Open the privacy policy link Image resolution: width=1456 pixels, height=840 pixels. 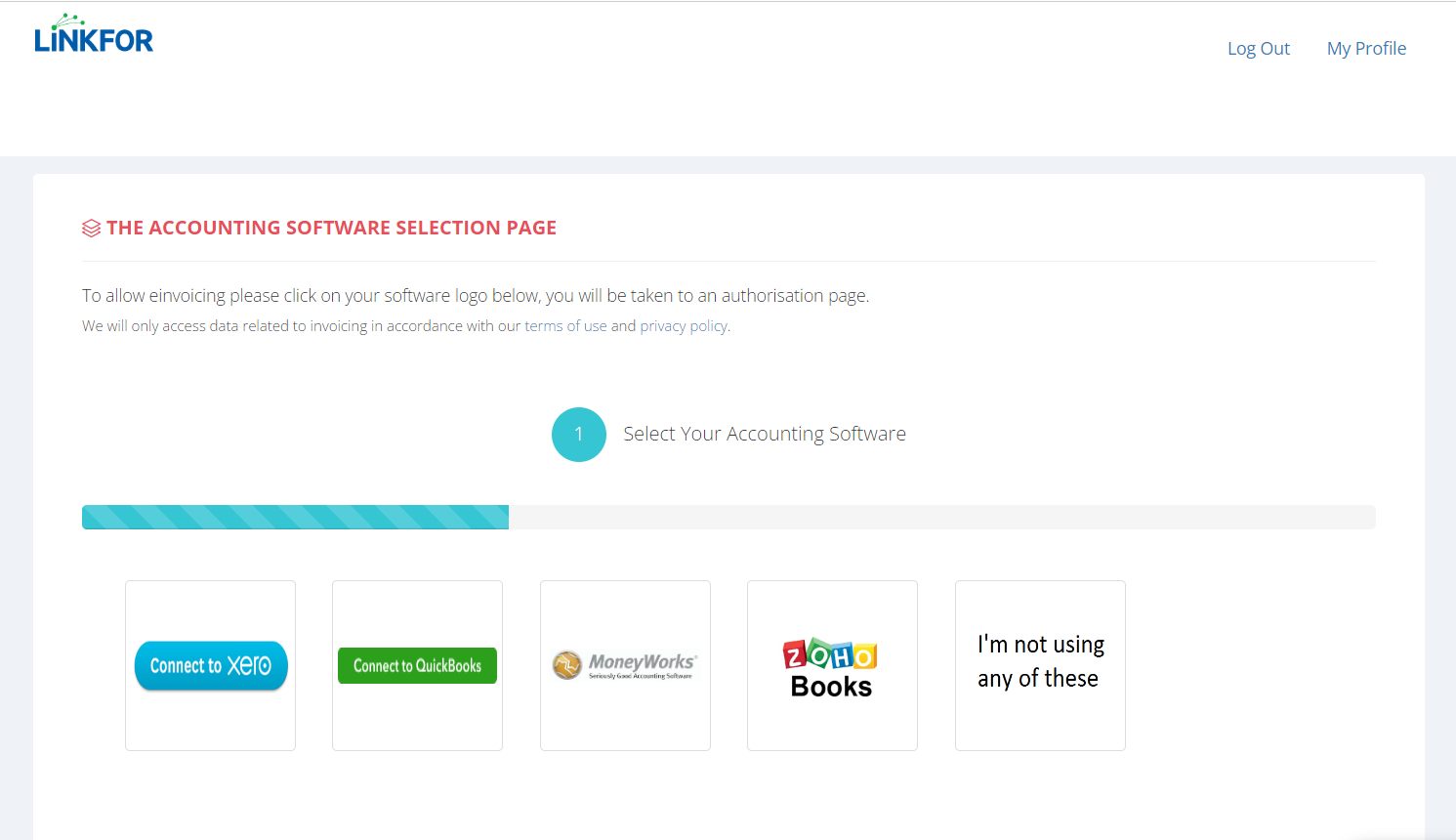(684, 326)
